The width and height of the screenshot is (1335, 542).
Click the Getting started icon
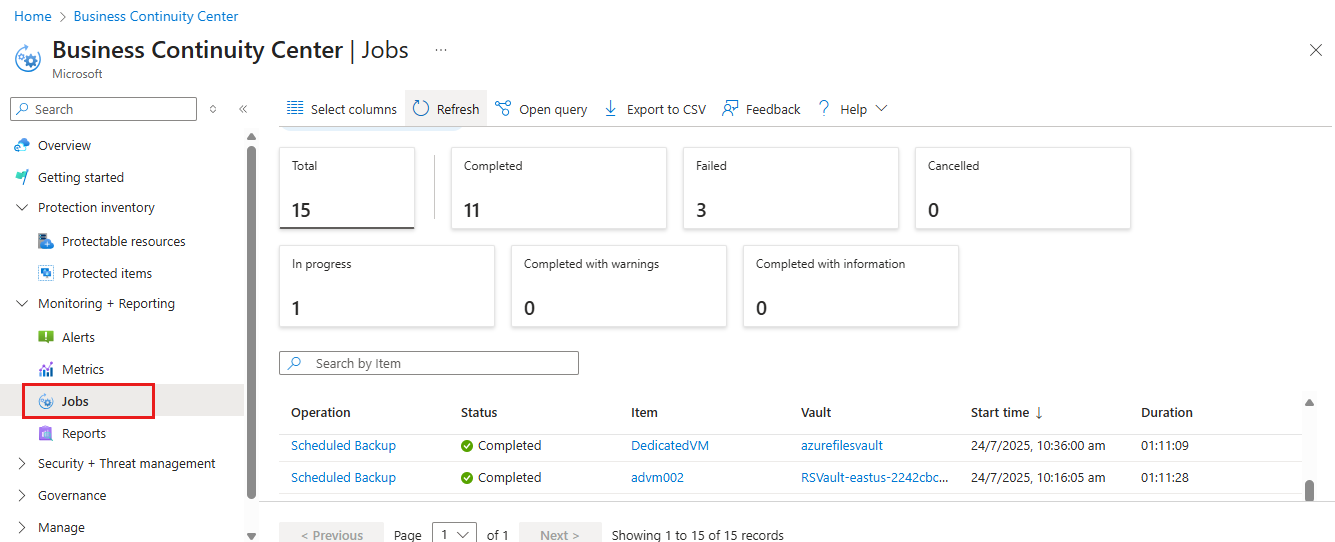(x=22, y=177)
